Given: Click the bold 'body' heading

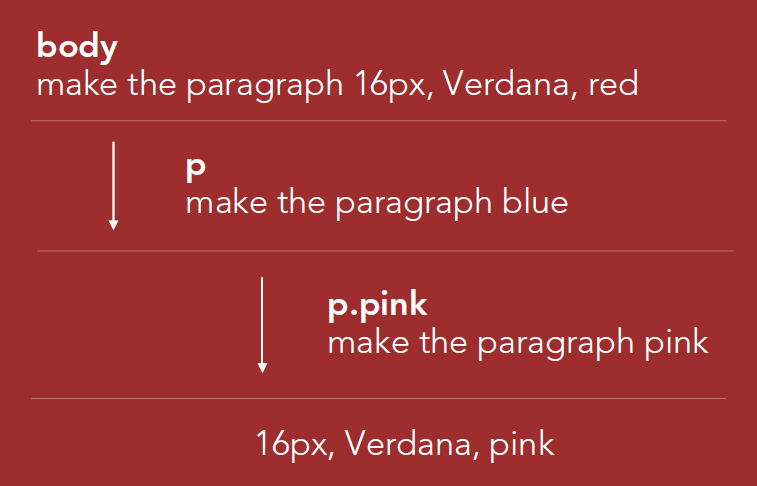Looking at the screenshot, I should coord(77,47).
